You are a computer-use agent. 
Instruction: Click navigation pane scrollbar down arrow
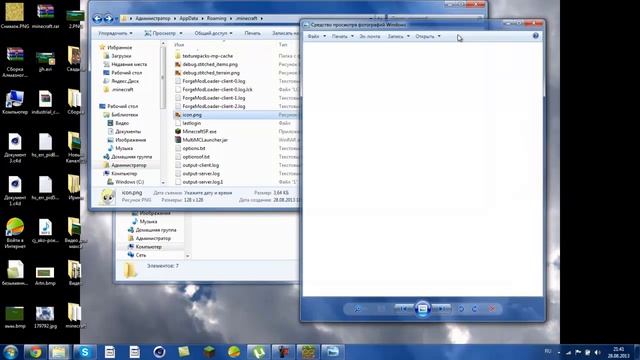click(x=163, y=182)
